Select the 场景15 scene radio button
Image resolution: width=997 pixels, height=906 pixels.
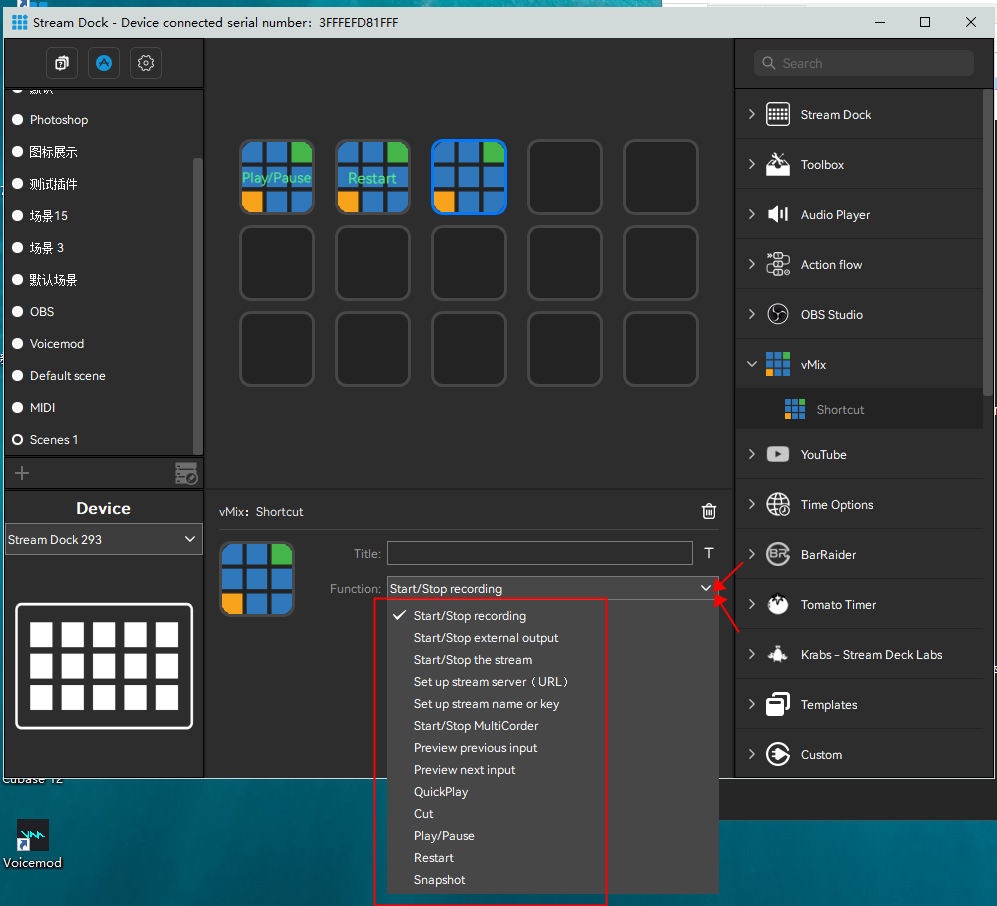18,216
